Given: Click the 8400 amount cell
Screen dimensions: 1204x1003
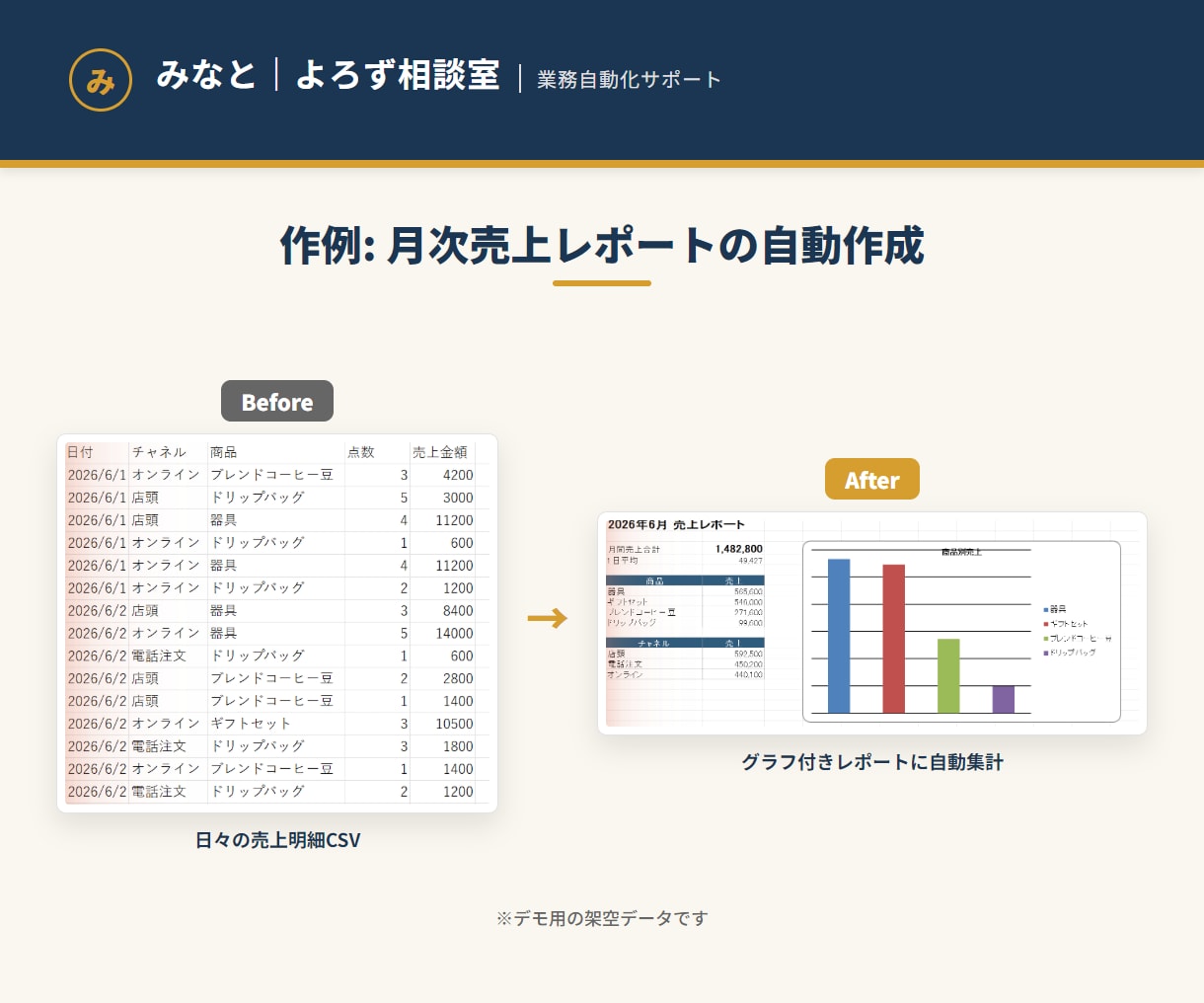Looking at the screenshot, I should tap(458, 611).
